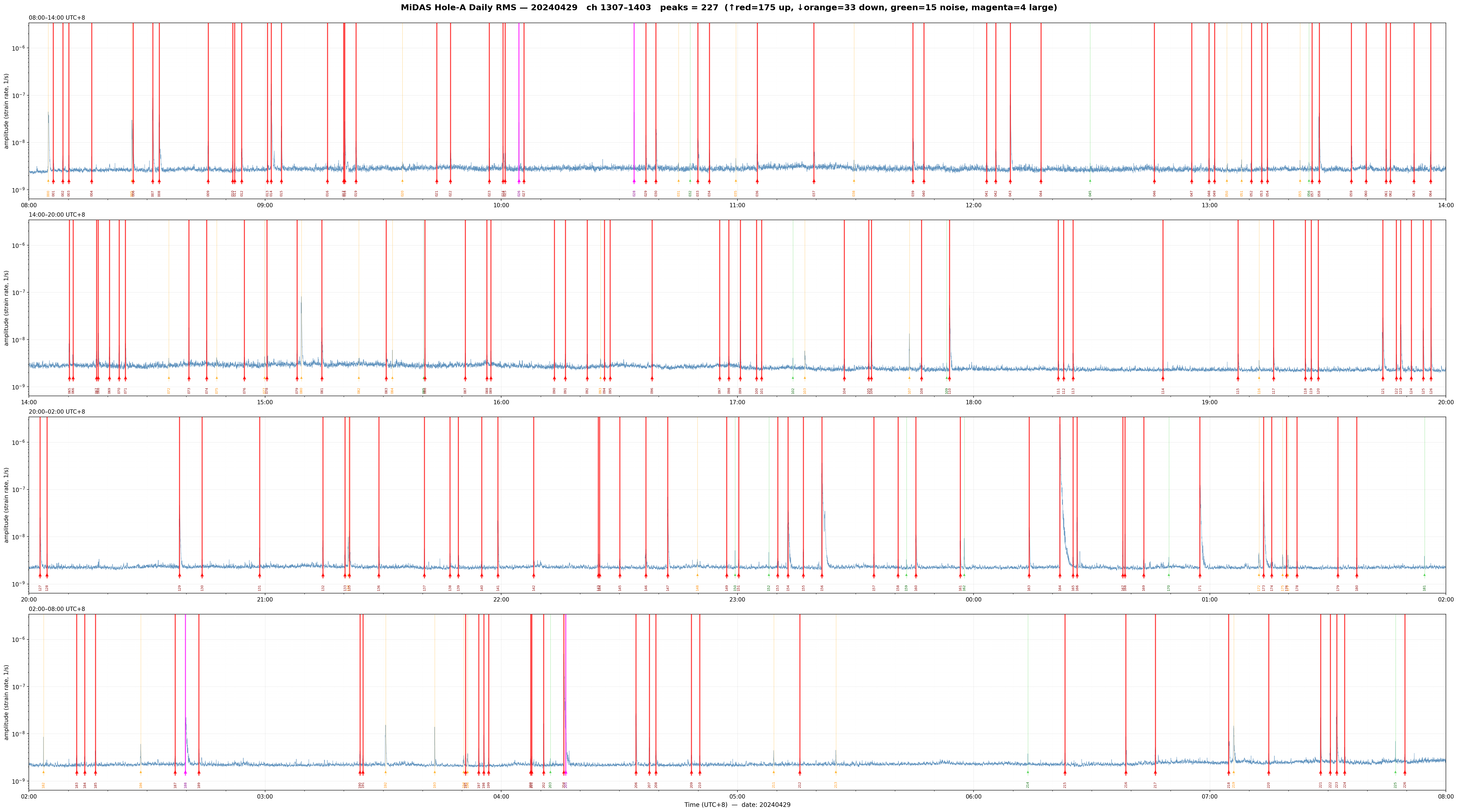
Task: Click the y-axis label of the 08:00–14:00 panel
Action: [x=7, y=111]
